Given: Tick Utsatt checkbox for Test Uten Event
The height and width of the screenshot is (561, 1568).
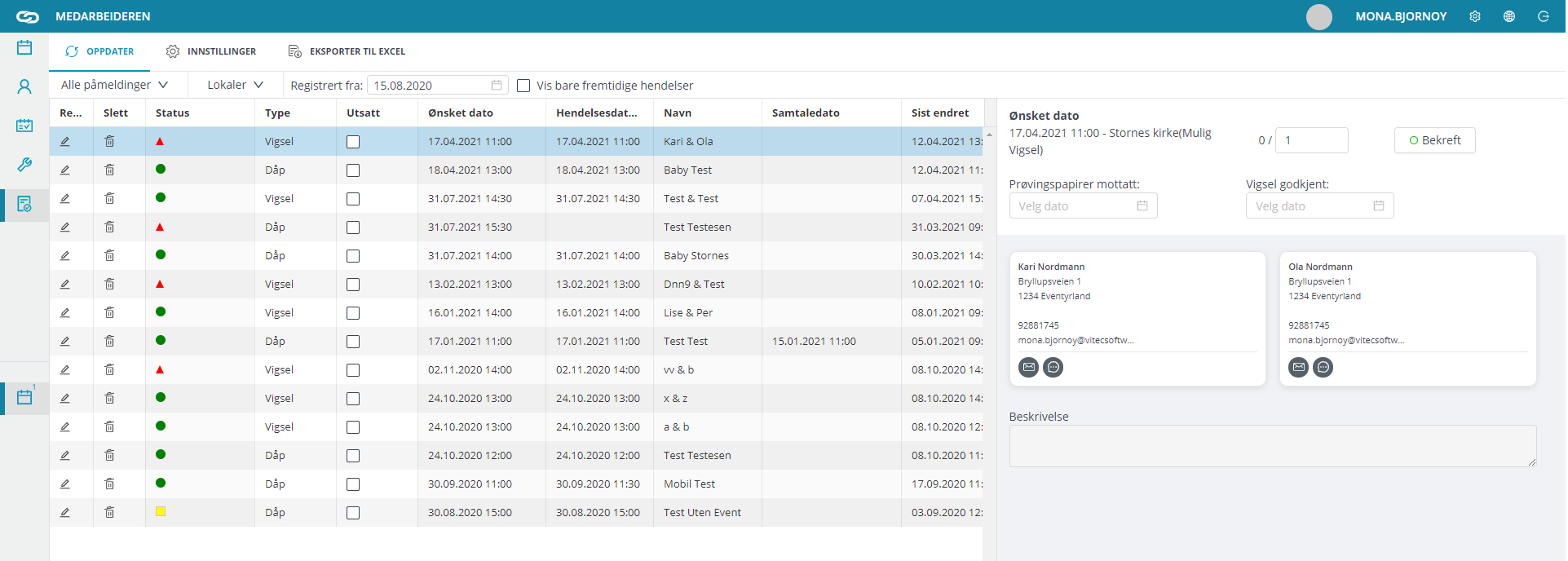Looking at the screenshot, I should tap(353, 513).
